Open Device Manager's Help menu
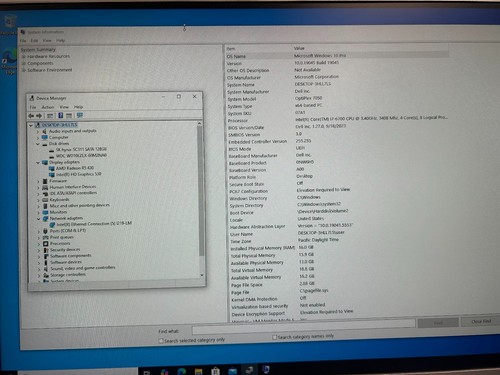The image size is (500, 375). pos(78,107)
